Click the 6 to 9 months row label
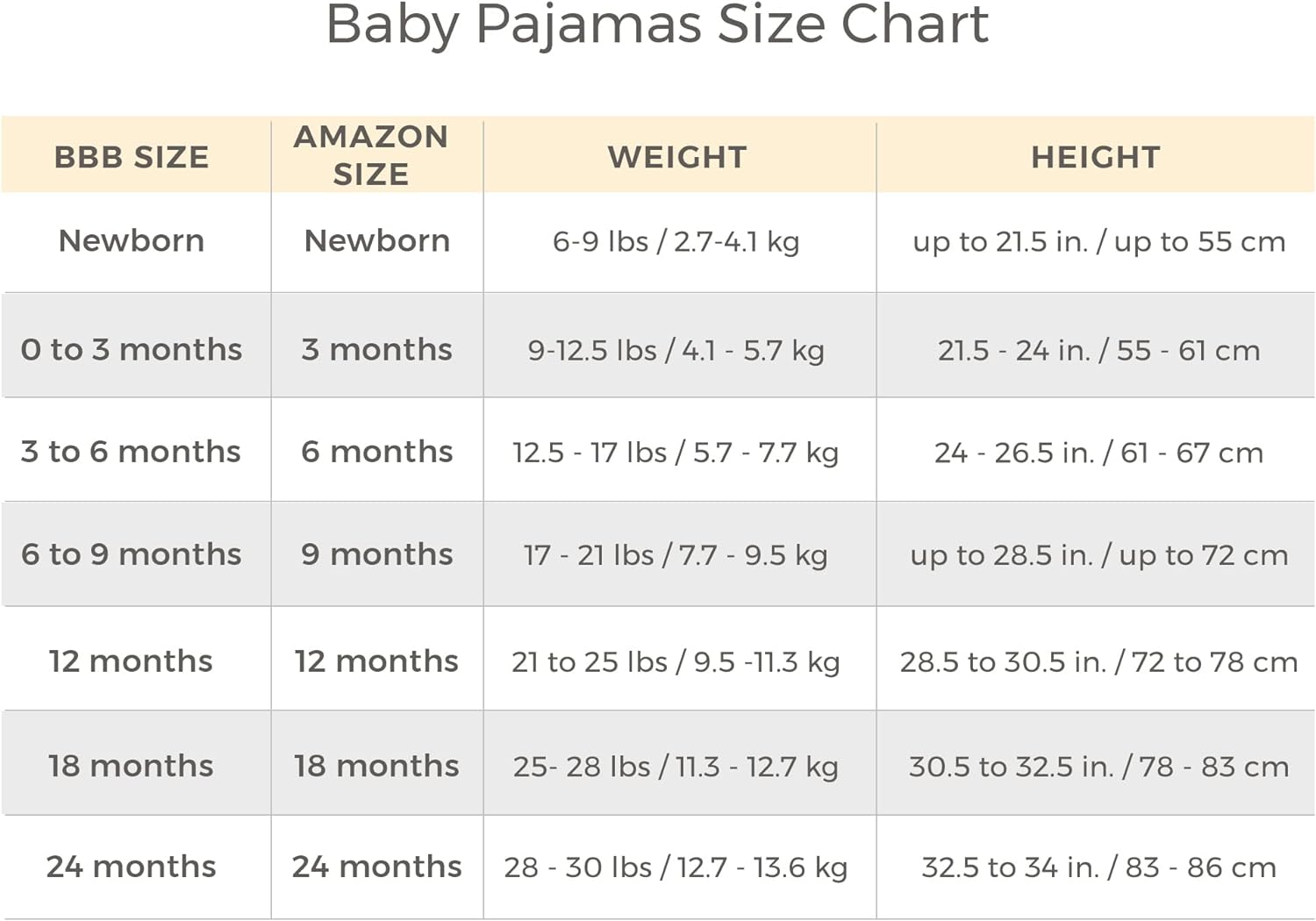The image size is (1316, 921). click(x=132, y=554)
